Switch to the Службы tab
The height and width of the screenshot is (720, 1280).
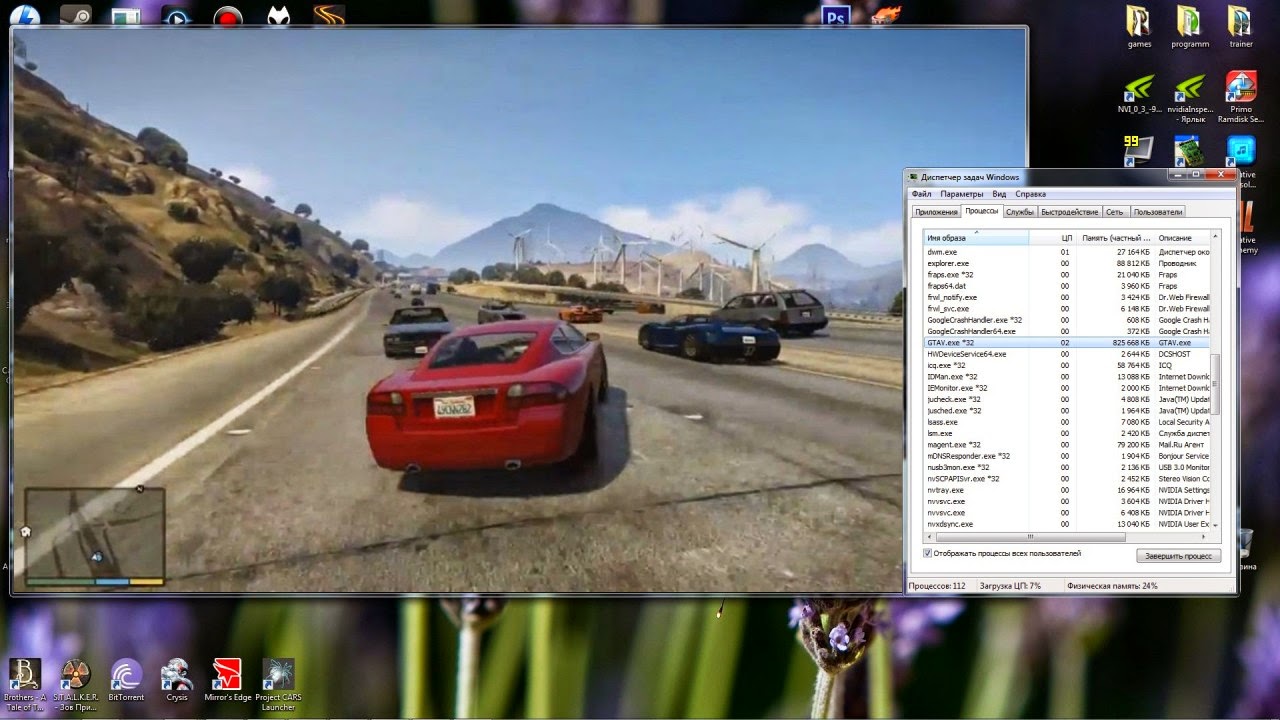[1020, 212]
